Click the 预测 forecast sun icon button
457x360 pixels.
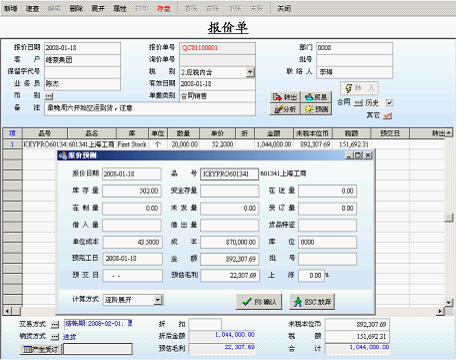tap(317, 109)
